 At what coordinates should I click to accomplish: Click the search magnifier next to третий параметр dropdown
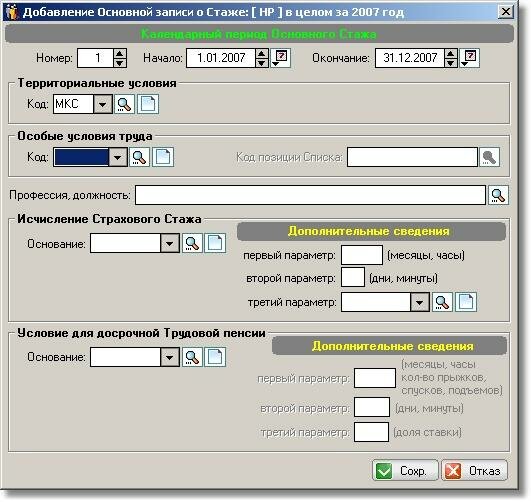pos(442,302)
